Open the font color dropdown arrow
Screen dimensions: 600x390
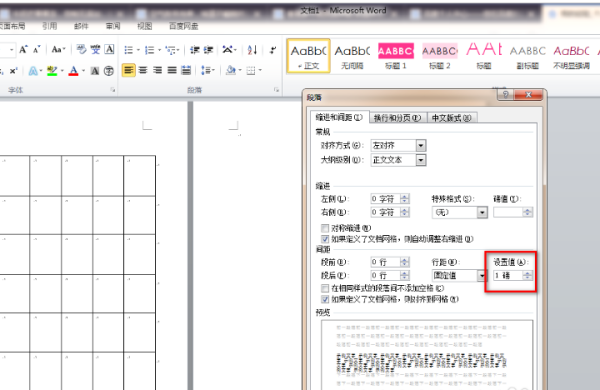point(83,71)
